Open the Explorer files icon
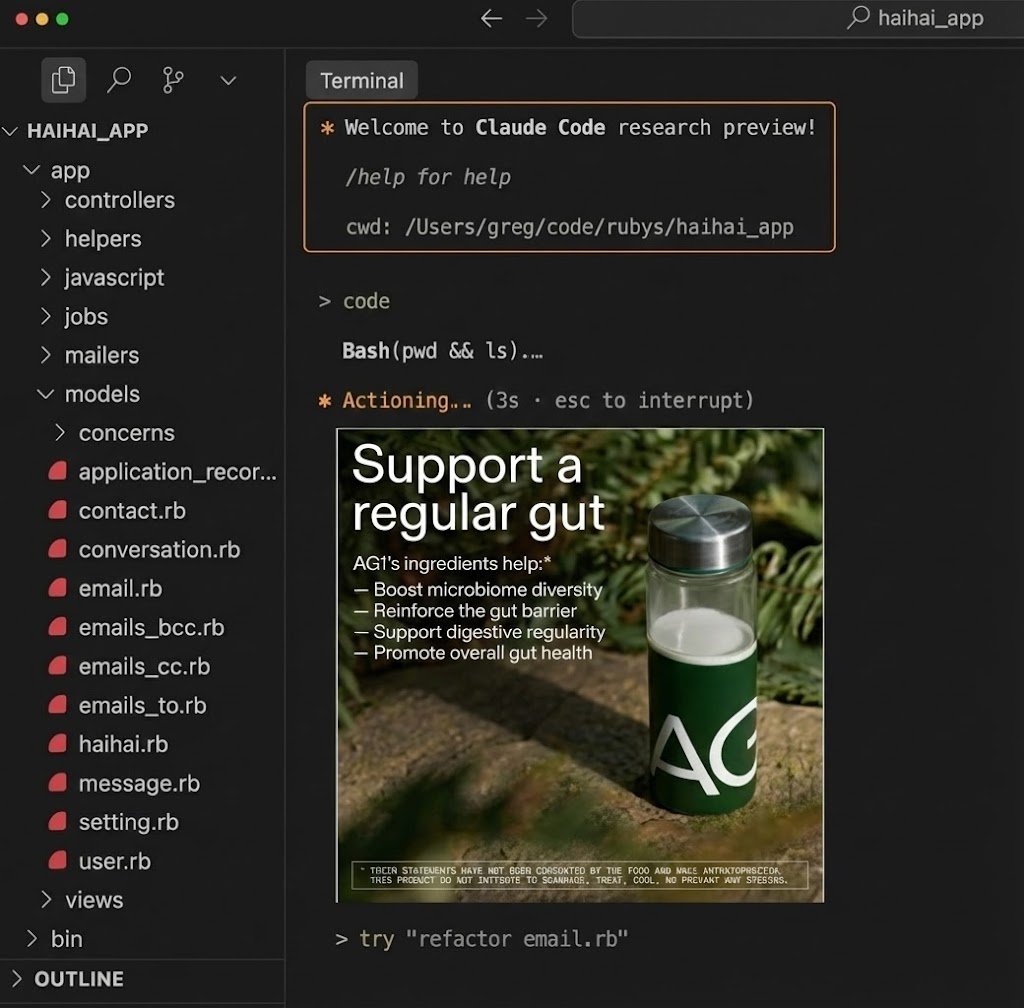Screen dimensions: 1024x1008 [x=63, y=80]
